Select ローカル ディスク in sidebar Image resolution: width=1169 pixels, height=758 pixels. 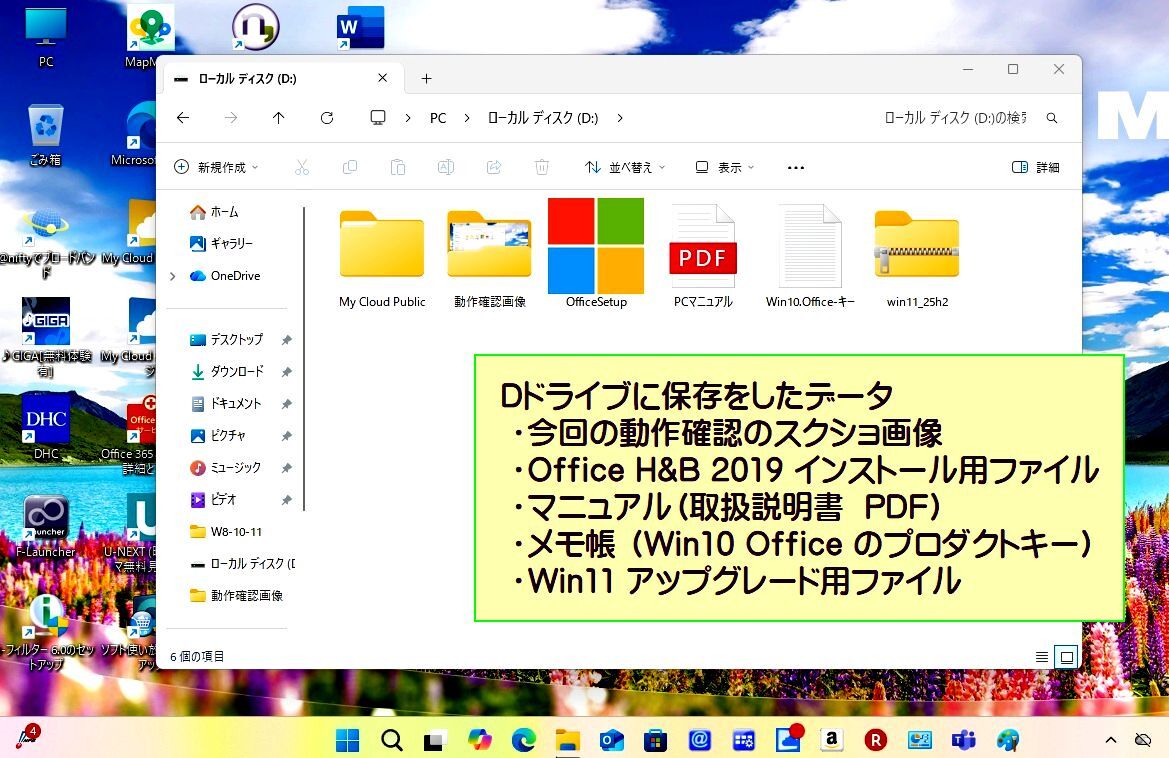tap(242, 563)
